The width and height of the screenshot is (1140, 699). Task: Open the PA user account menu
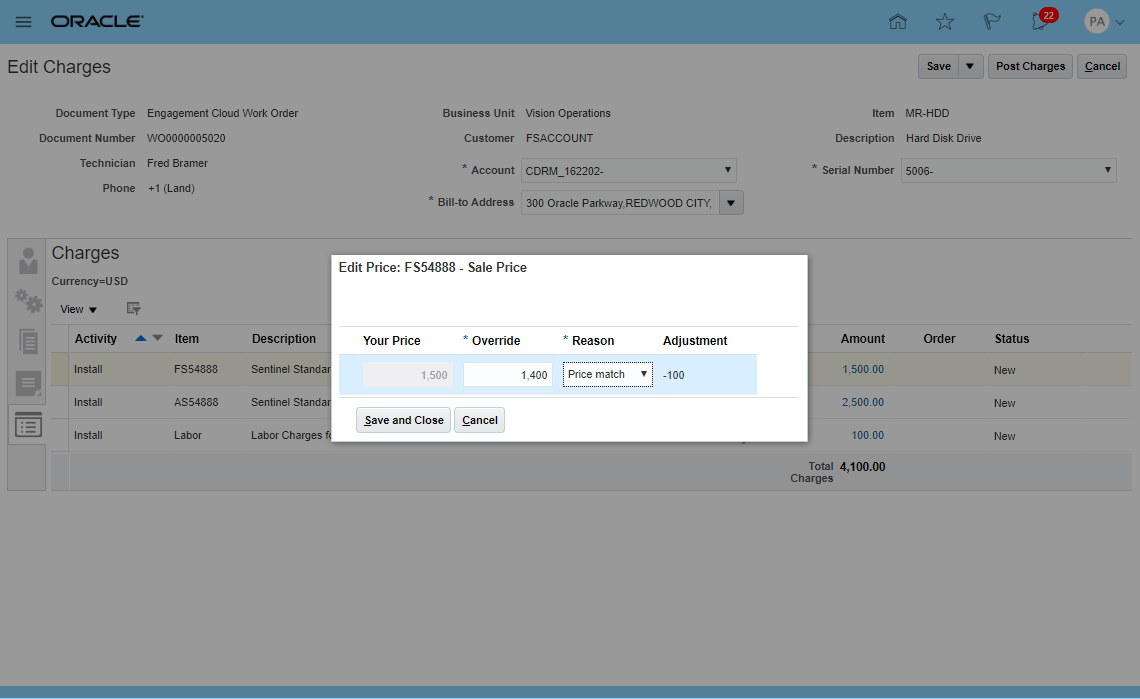click(x=1104, y=22)
